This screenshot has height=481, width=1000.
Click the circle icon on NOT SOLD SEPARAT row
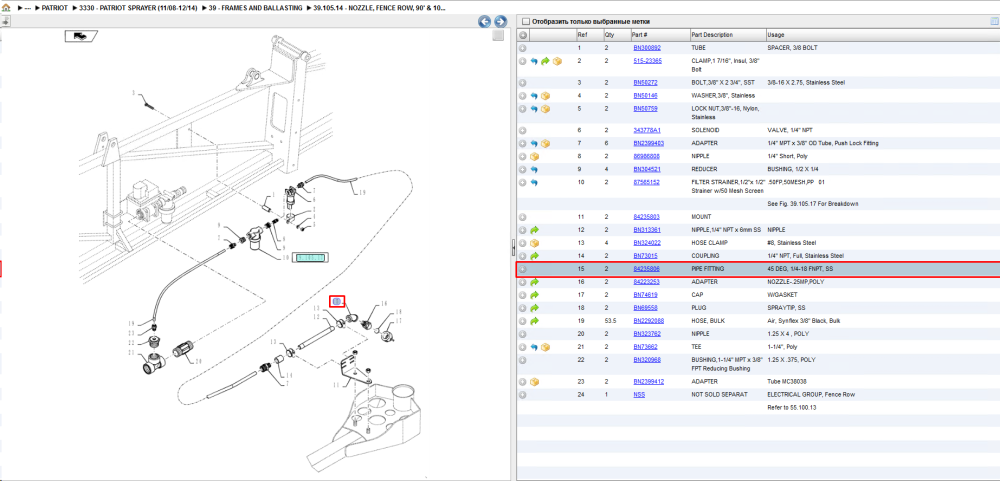click(522, 395)
